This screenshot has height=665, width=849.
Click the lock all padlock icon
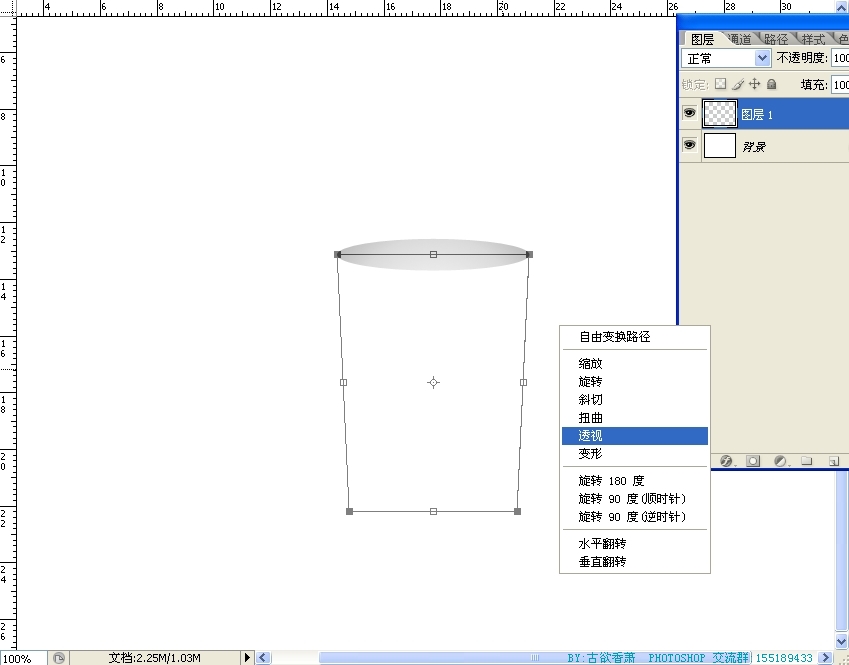tap(771, 85)
